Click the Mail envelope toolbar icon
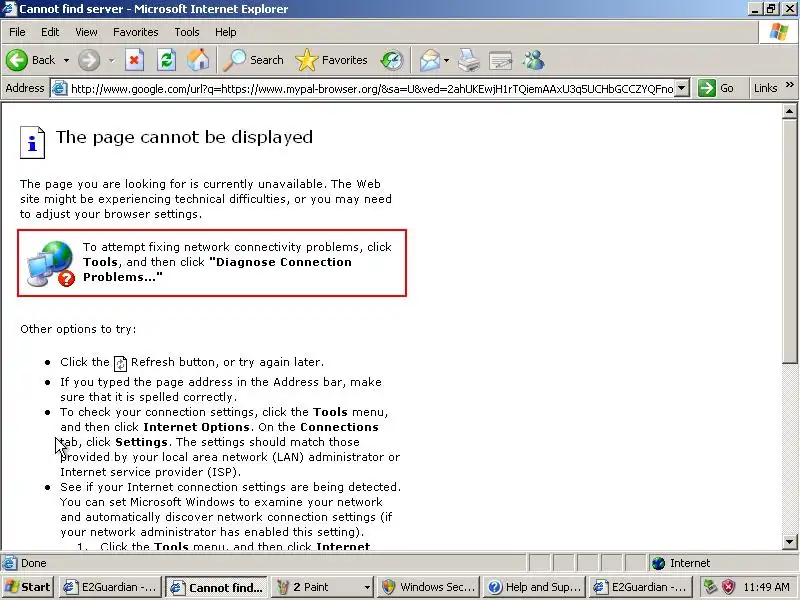The image size is (800, 600). click(x=430, y=60)
